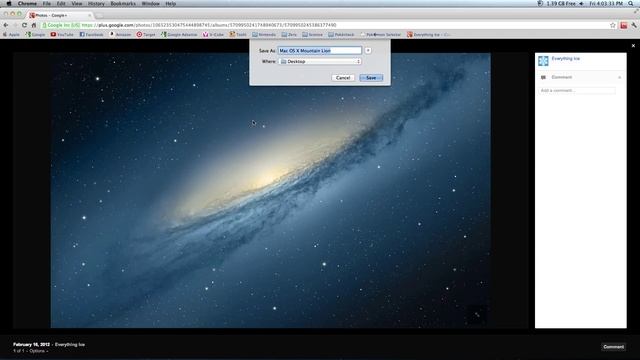640x360 pixels.
Task: Click Save in the save dialog
Action: click(371, 78)
